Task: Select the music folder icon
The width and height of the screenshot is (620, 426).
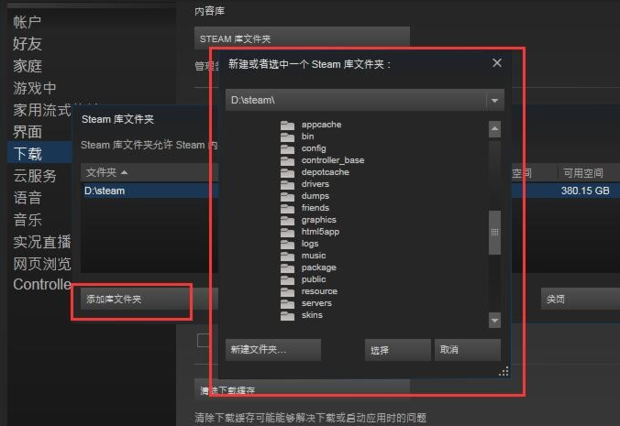Action: coord(287,256)
